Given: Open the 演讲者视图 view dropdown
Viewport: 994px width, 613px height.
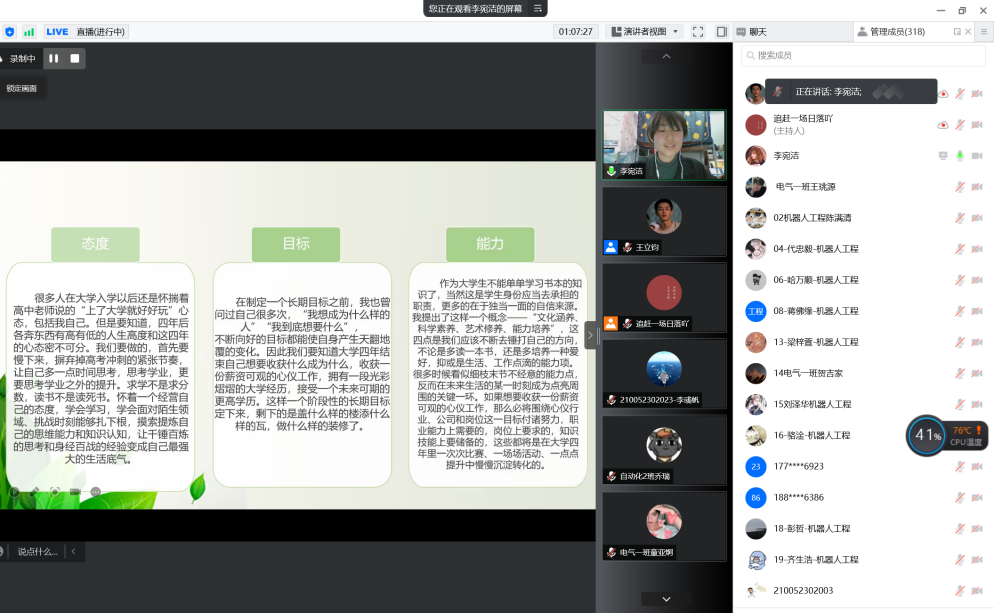Looking at the screenshot, I should (x=645, y=32).
